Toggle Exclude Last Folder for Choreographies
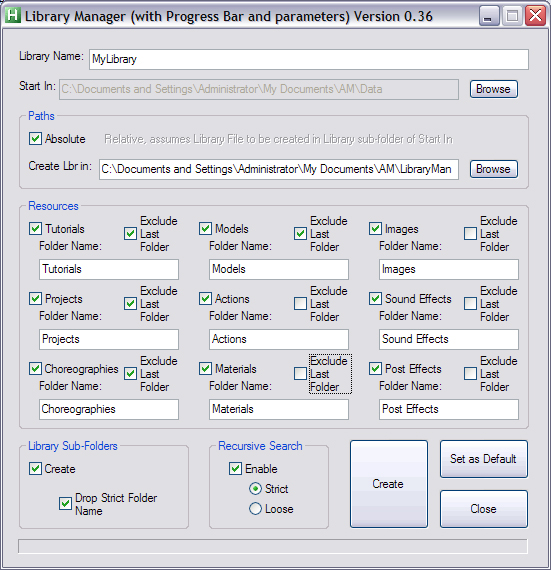Screen dimensions: 551x570 pyautogui.click(x=130, y=374)
